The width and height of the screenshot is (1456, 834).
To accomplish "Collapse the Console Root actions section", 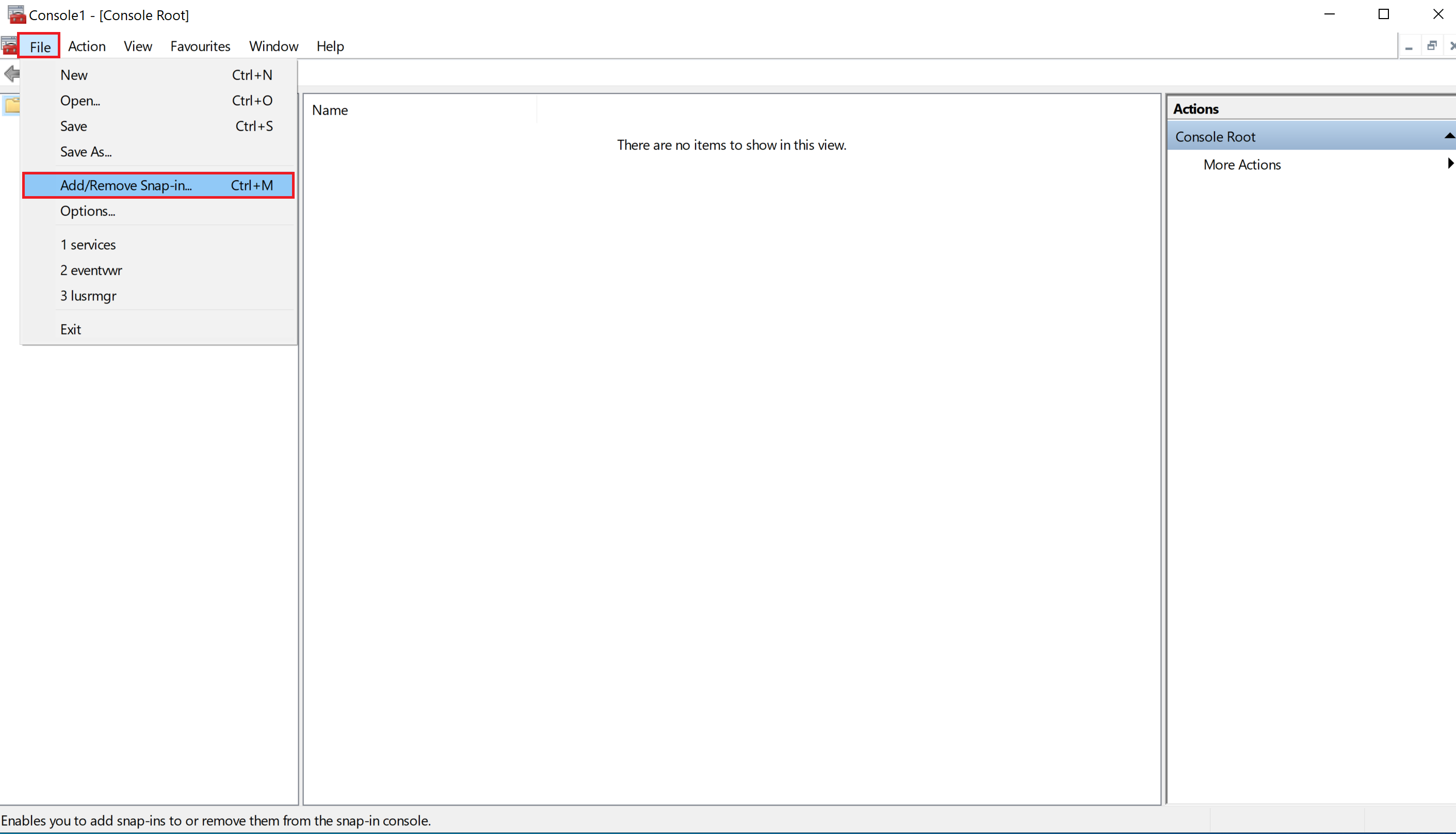I will point(1449,136).
